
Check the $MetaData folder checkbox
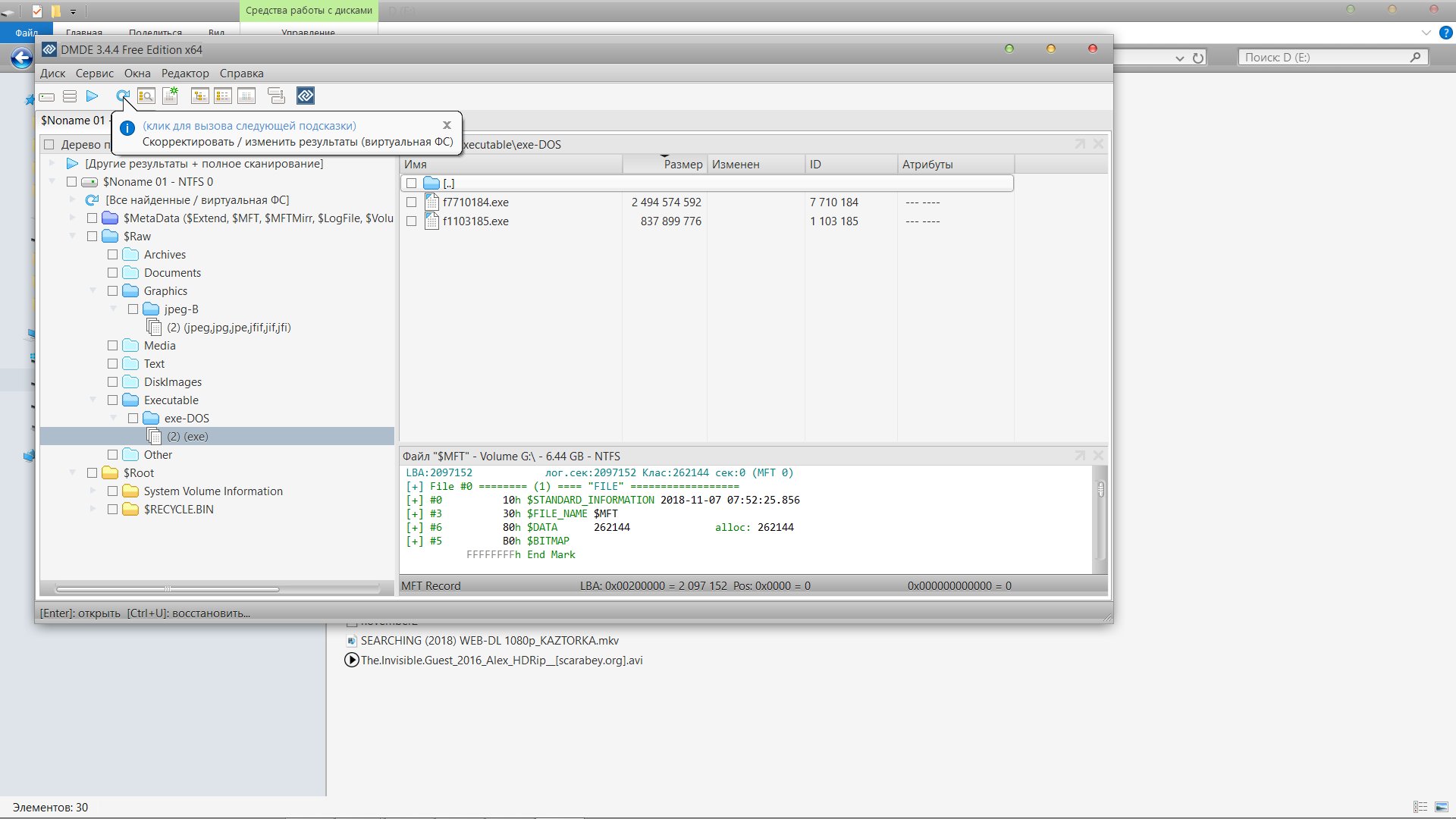(92, 218)
